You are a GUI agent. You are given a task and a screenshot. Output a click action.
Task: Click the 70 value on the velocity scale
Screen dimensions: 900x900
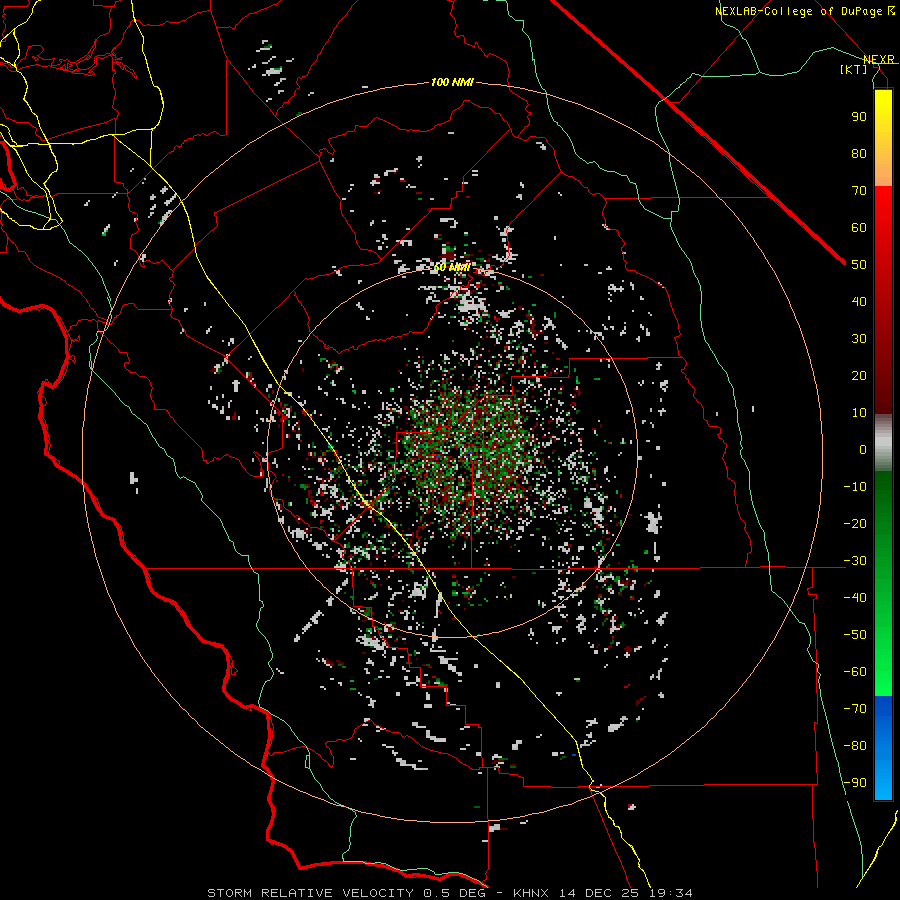click(859, 191)
